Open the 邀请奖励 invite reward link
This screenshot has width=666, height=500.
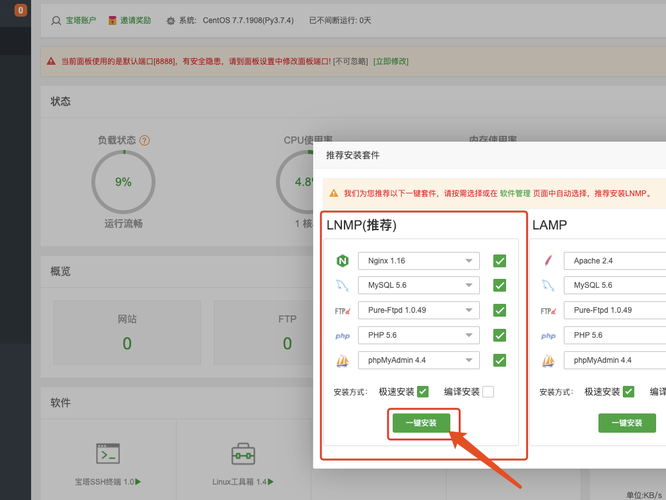(x=135, y=20)
